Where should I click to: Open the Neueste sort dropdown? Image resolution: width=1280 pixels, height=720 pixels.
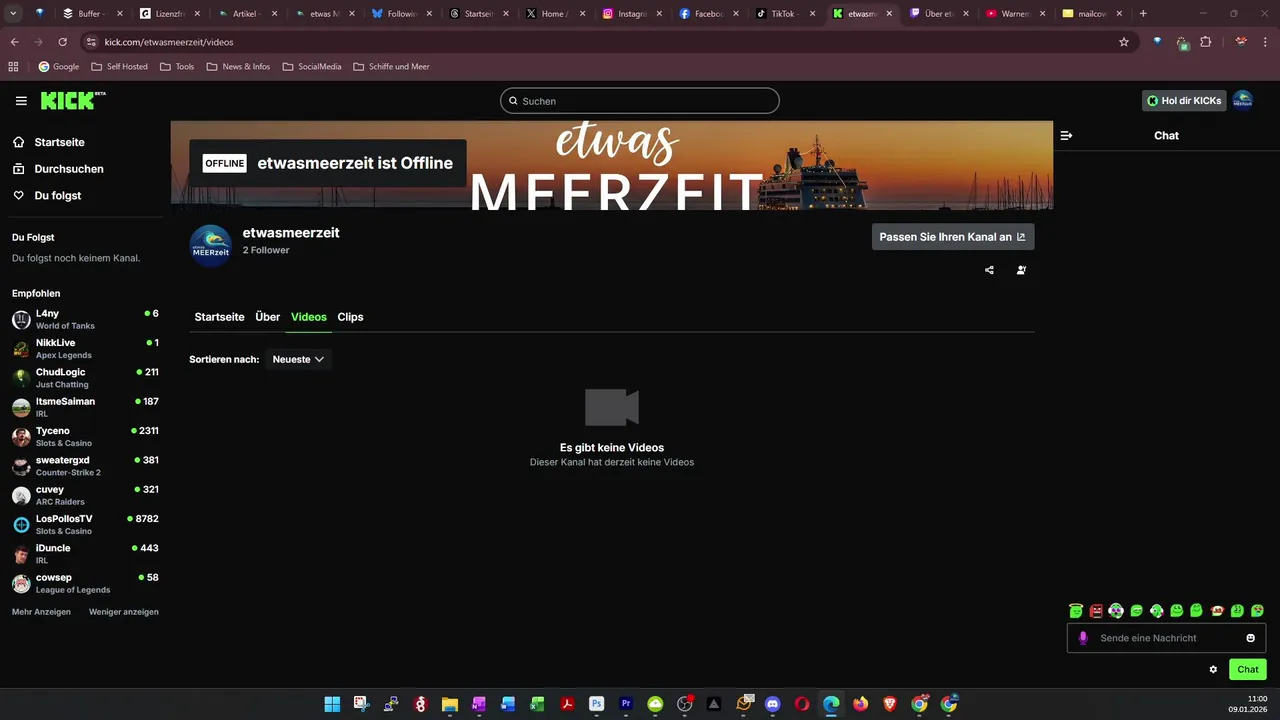tap(298, 359)
